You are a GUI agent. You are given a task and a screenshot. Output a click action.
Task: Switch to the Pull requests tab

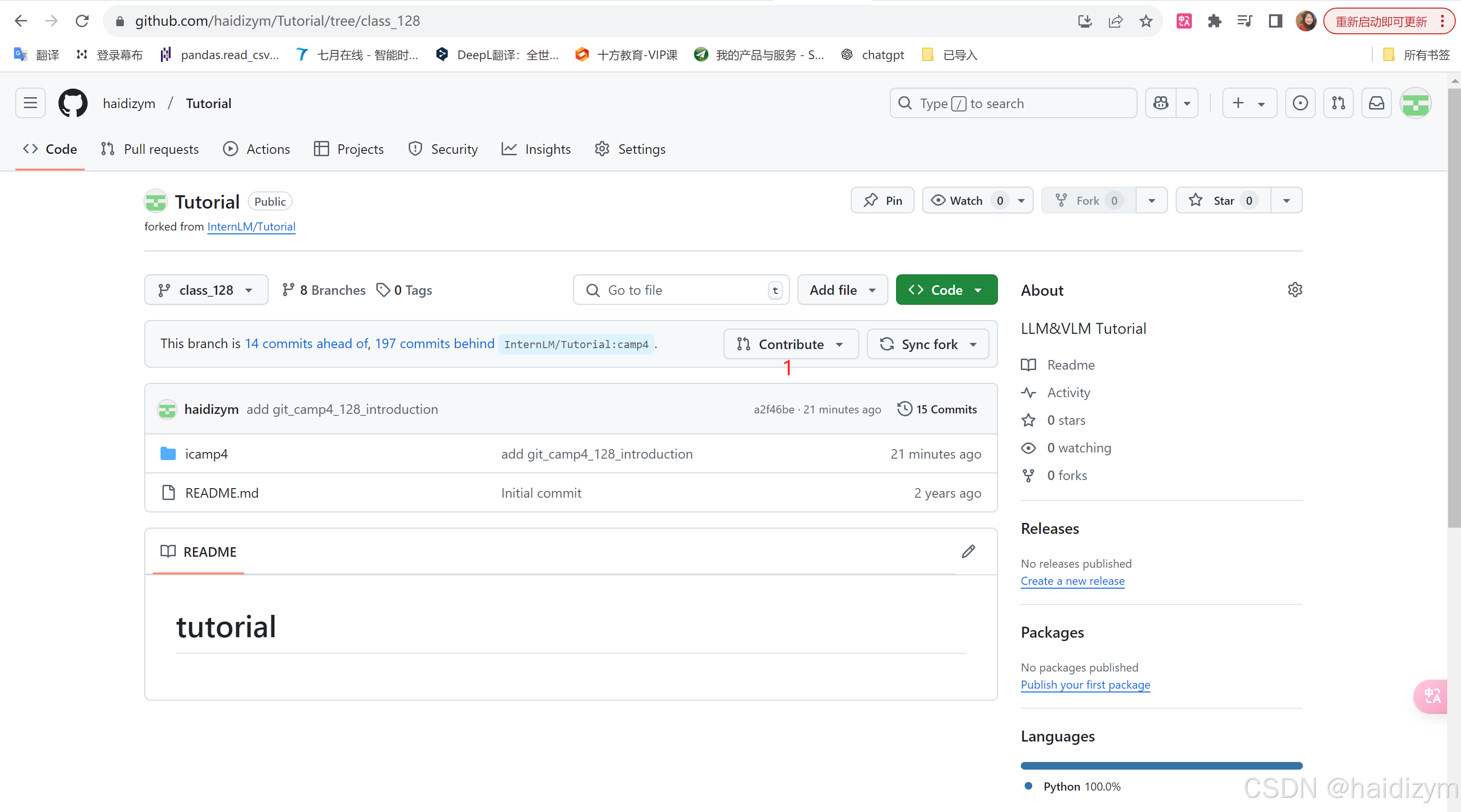point(151,149)
